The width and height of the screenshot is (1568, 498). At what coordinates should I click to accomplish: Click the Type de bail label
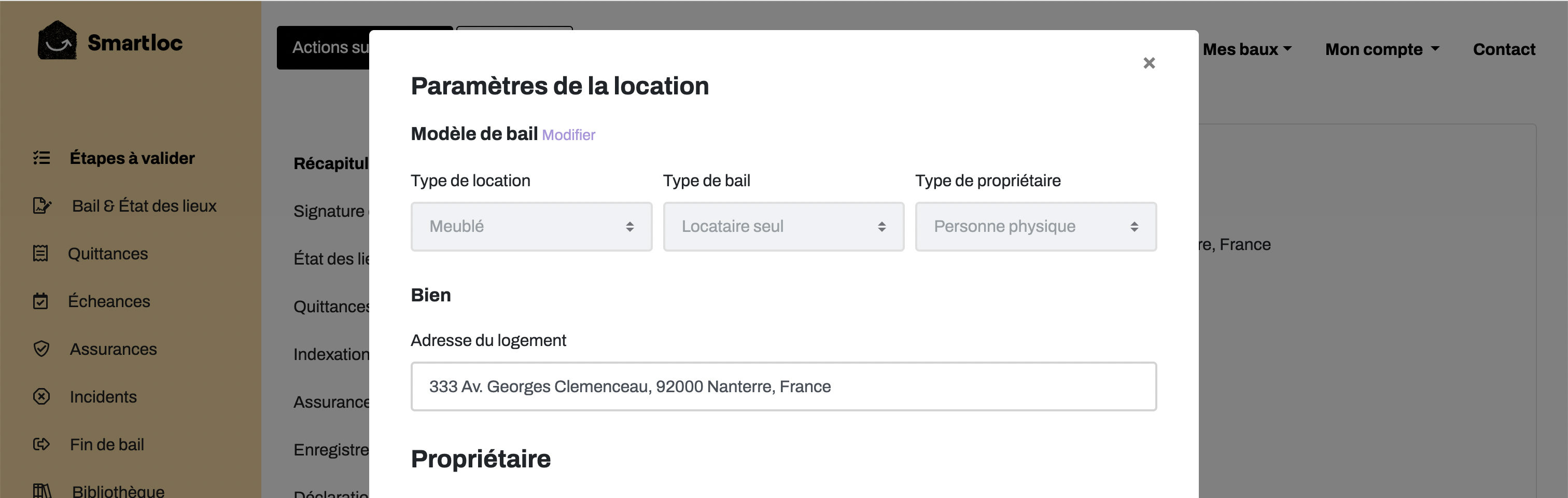pyautogui.click(x=706, y=180)
